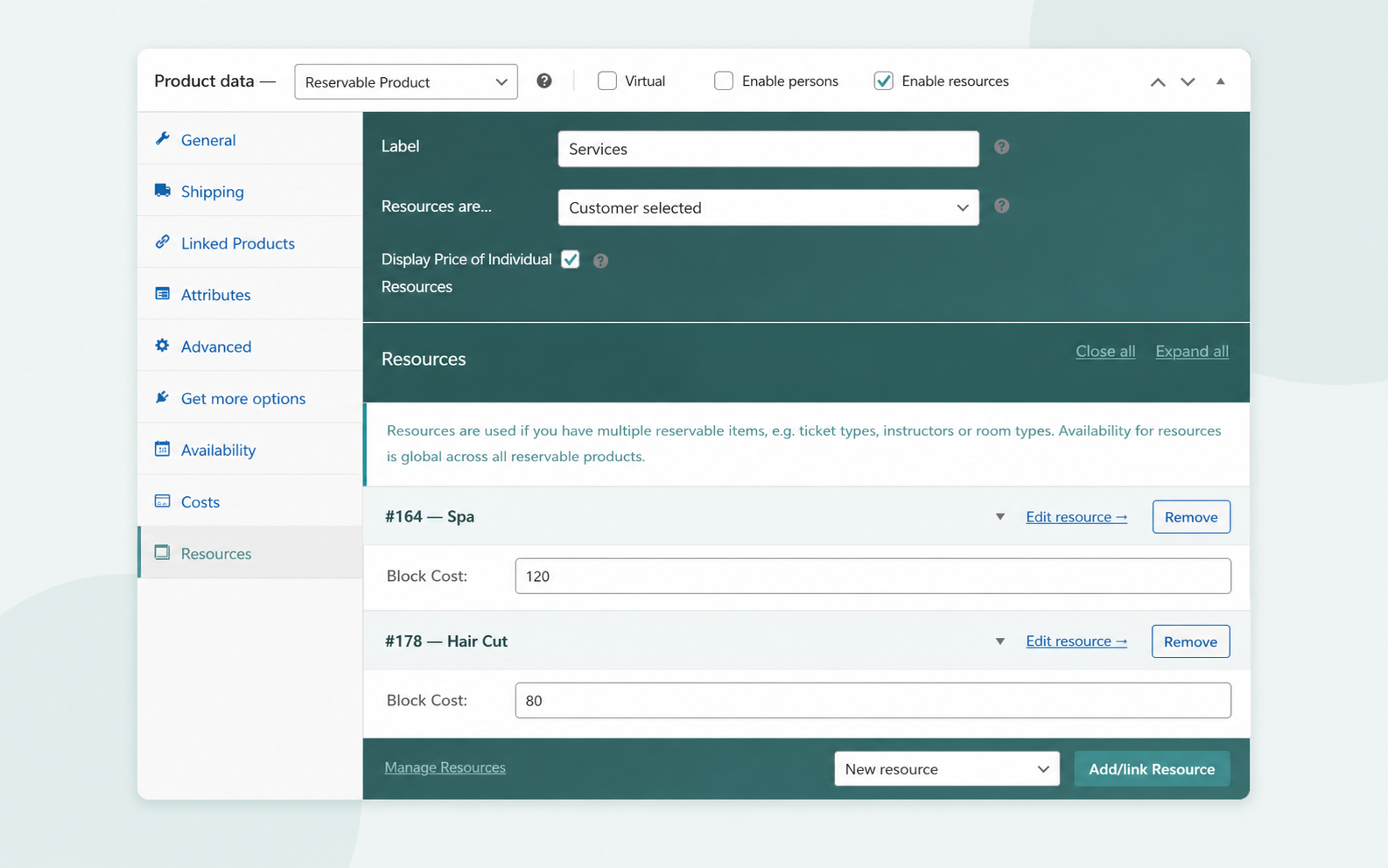Open the General tab
1388x868 pixels.
coord(250,139)
